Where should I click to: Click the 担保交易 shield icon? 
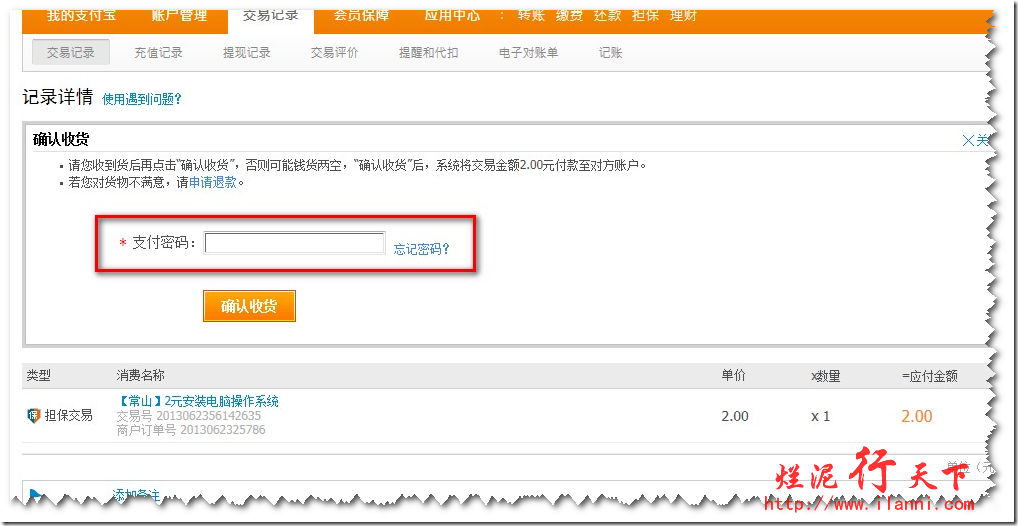pyautogui.click(x=34, y=416)
